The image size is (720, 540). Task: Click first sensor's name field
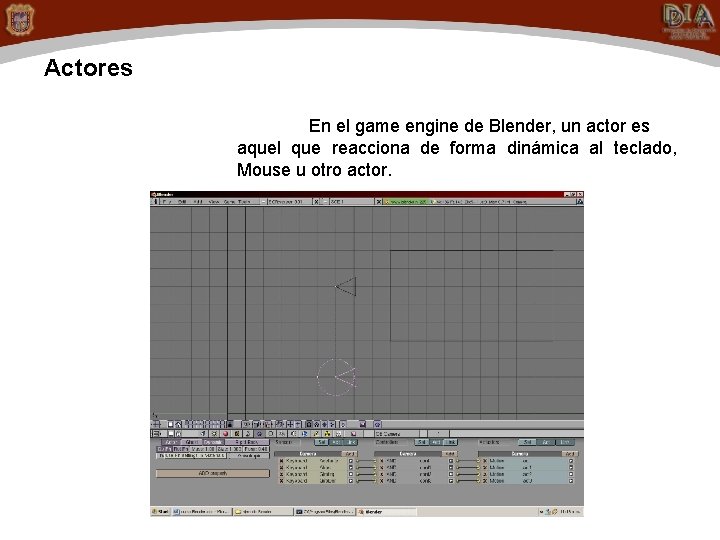[332, 461]
